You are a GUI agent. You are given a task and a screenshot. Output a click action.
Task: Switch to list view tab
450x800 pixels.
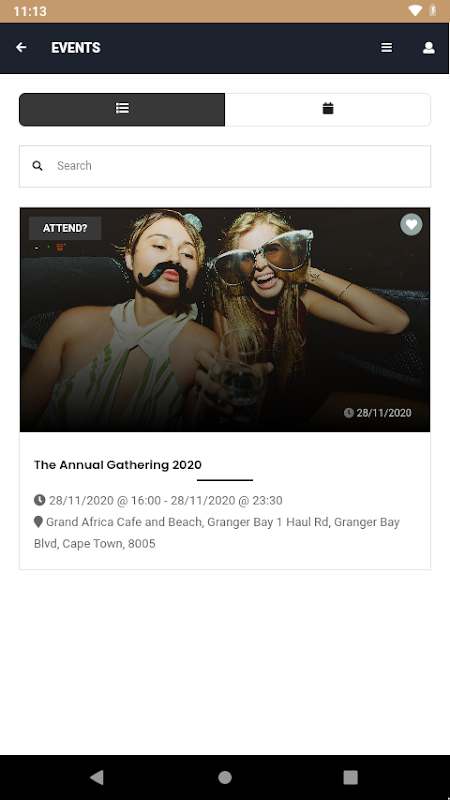122,109
